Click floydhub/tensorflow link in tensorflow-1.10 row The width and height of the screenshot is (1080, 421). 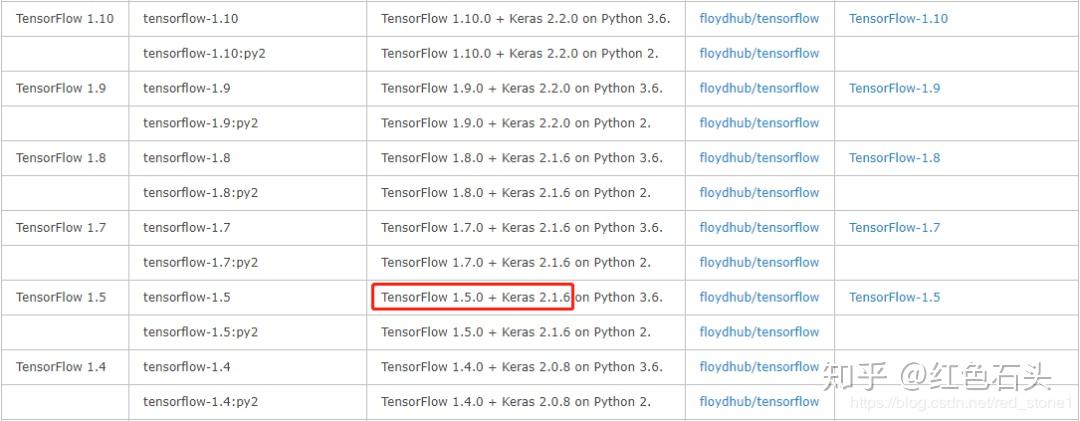759,19
